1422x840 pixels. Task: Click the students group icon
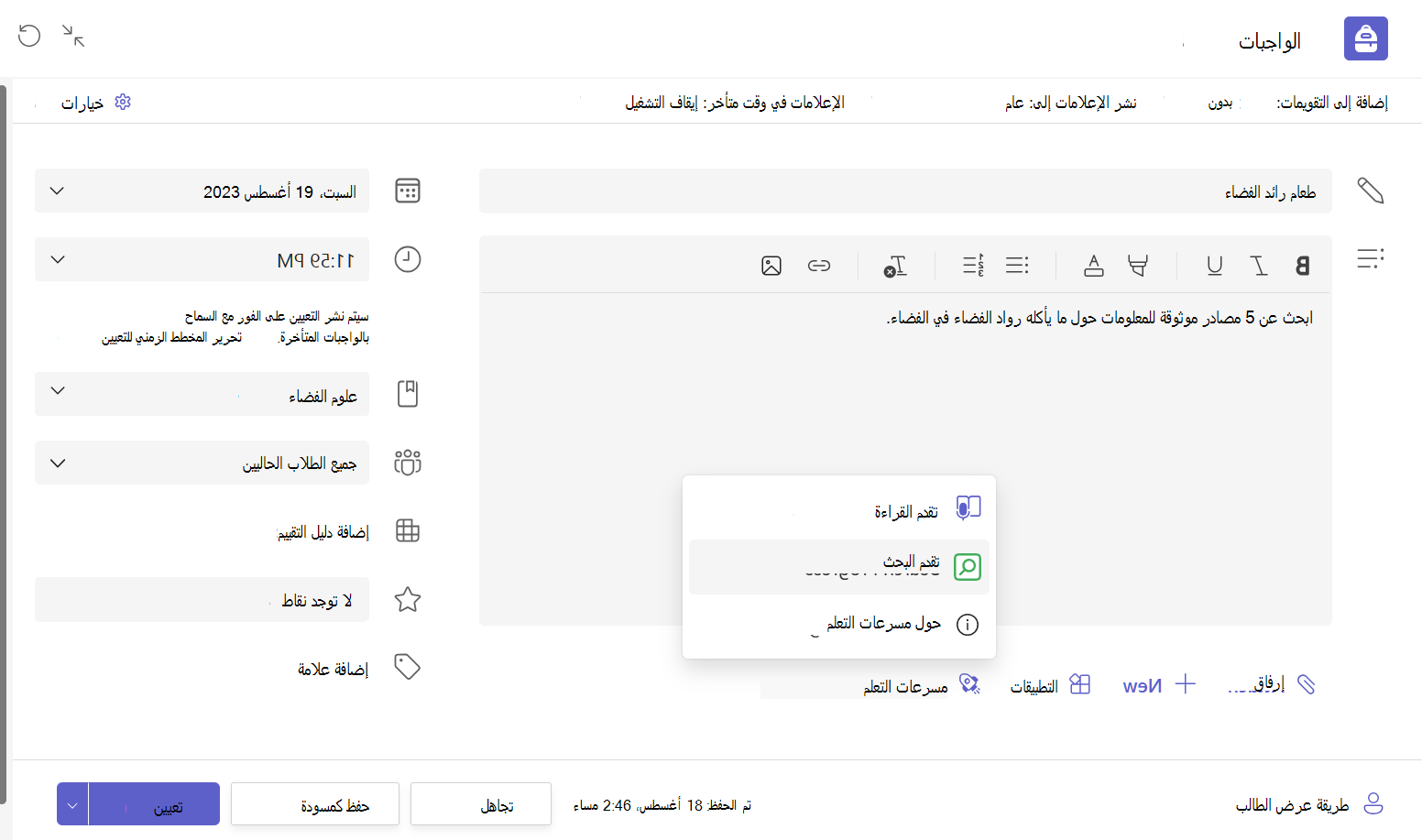408,463
